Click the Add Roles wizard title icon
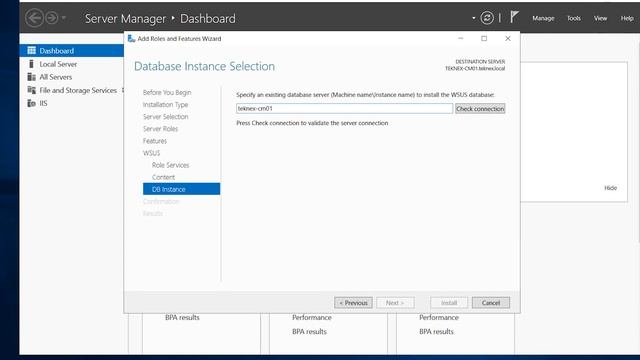This screenshot has width=640, height=360. (131, 38)
